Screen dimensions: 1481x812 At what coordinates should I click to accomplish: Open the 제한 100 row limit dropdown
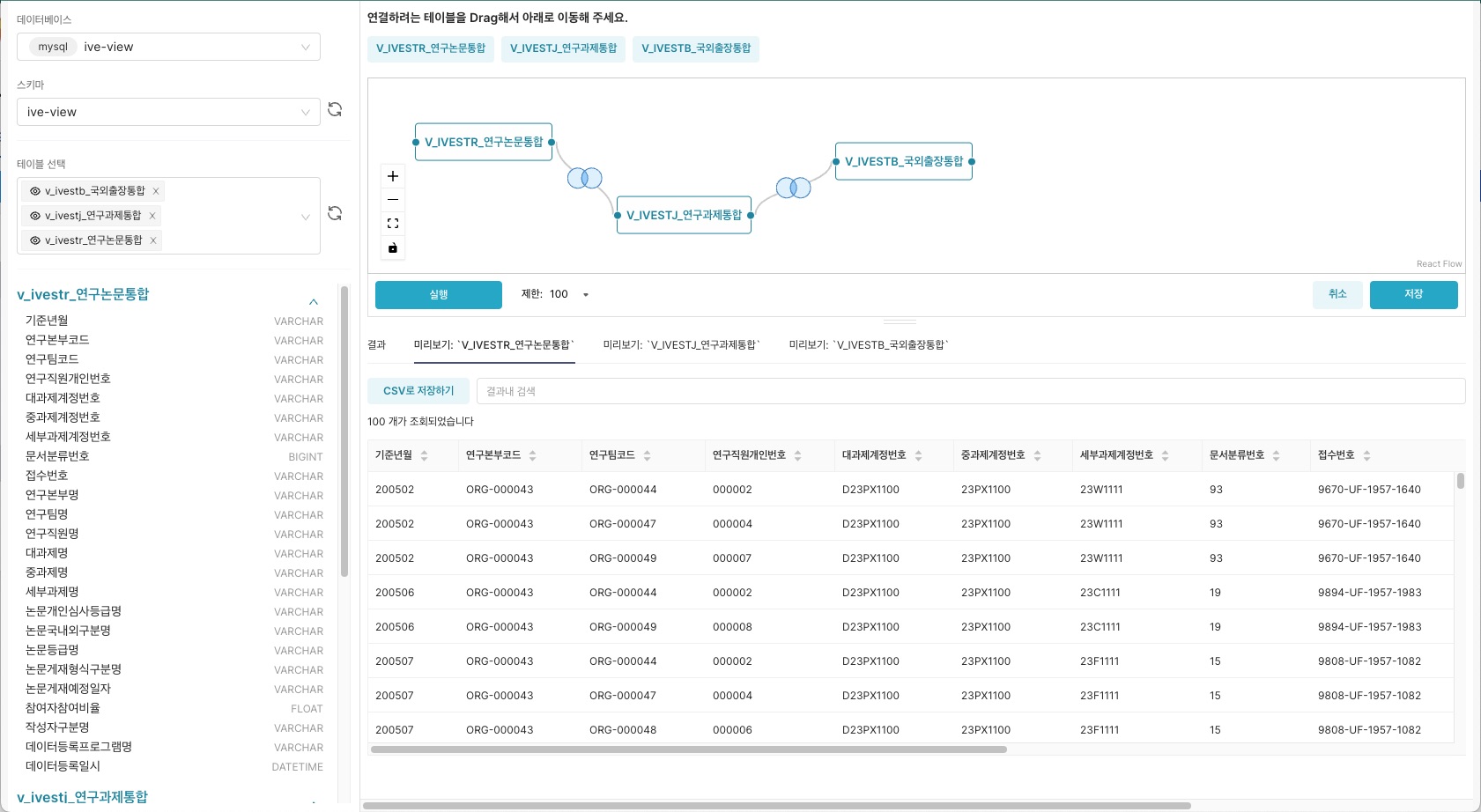point(585,295)
